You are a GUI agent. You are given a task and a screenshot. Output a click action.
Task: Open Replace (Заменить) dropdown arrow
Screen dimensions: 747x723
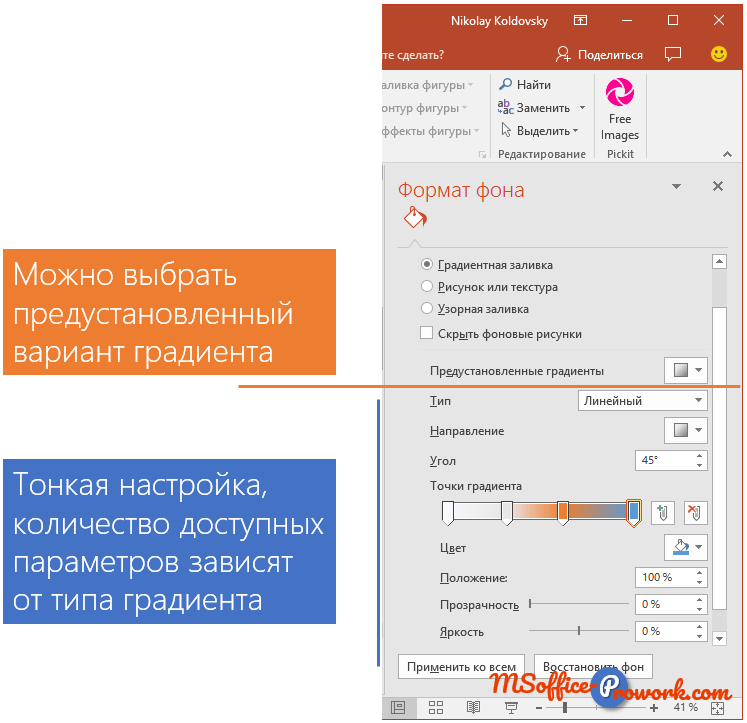coord(582,108)
